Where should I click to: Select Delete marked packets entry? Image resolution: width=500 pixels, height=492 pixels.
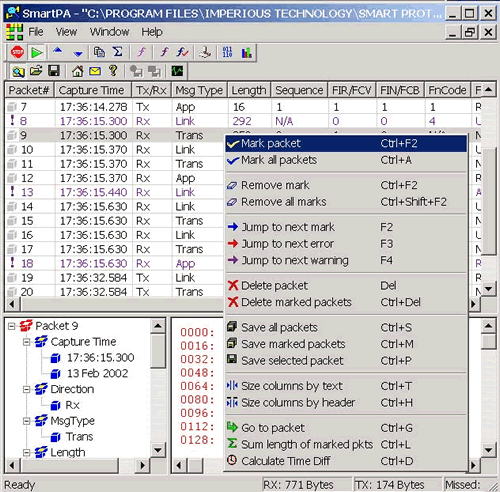pyautogui.click(x=346, y=302)
